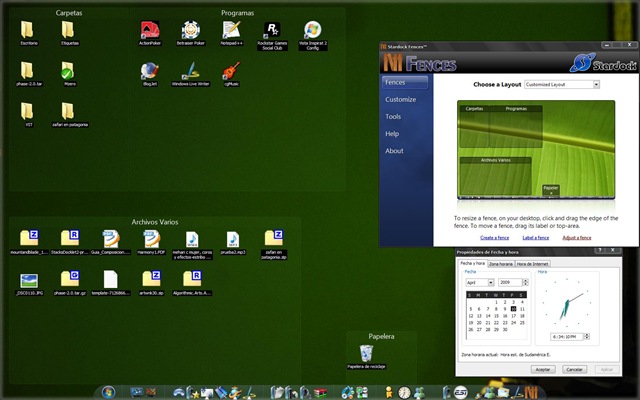Viewport: 640px width, 400px height.
Task: Adjust the time 6:34:10 PM with stepper
Action: (x=587, y=336)
